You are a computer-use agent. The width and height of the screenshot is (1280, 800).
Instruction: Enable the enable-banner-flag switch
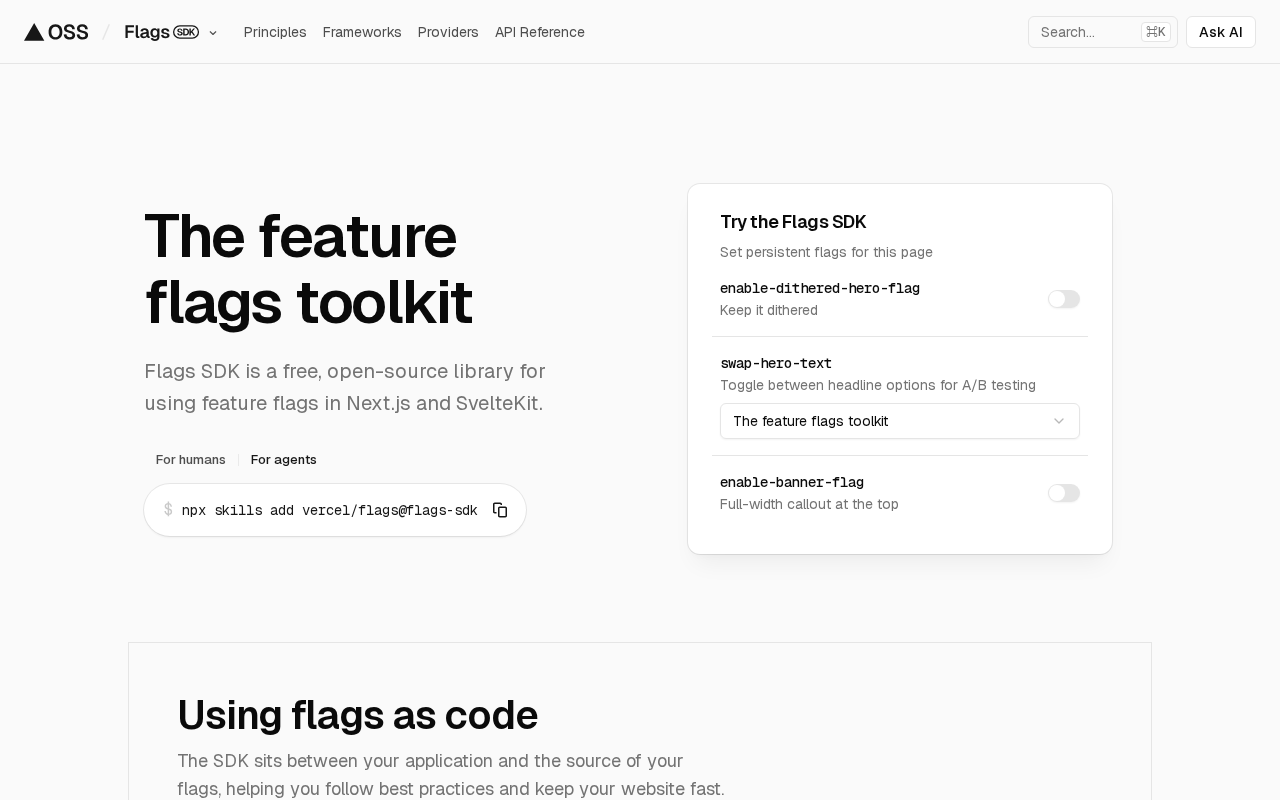pyautogui.click(x=1063, y=493)
